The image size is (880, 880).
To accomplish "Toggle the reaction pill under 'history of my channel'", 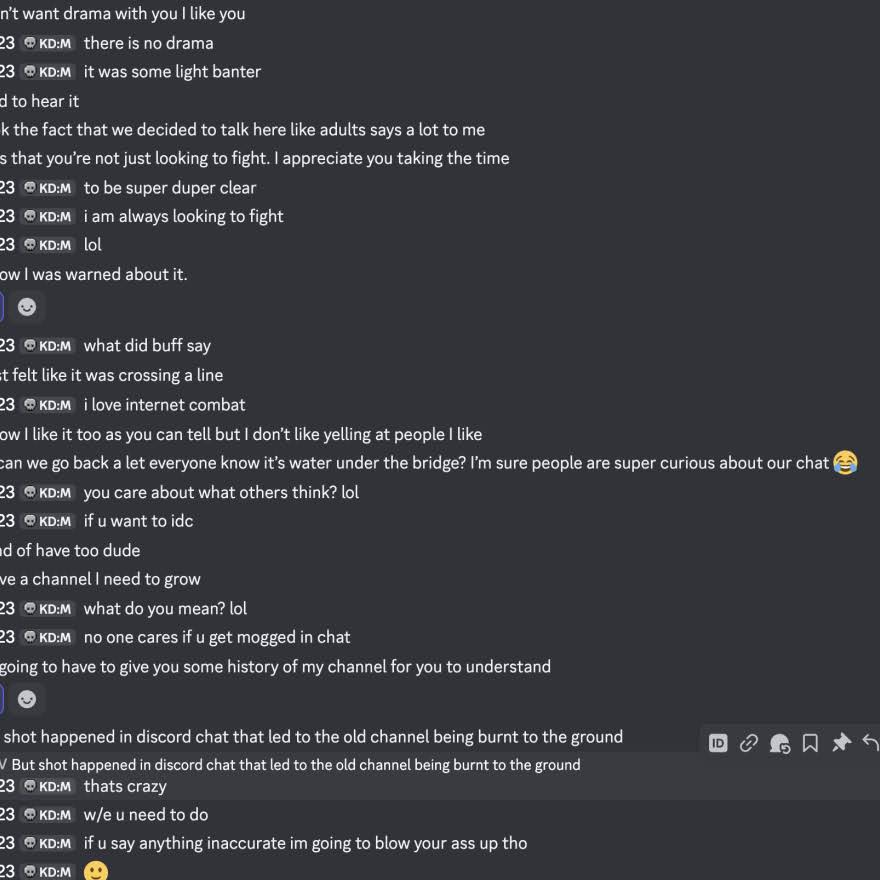I will (2, 699).
